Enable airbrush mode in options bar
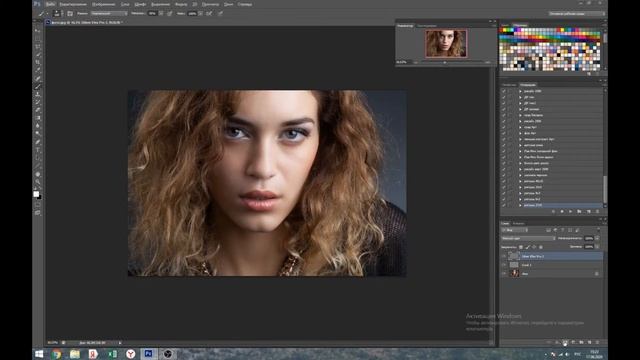The image size is (640, 360). [209, 13]
